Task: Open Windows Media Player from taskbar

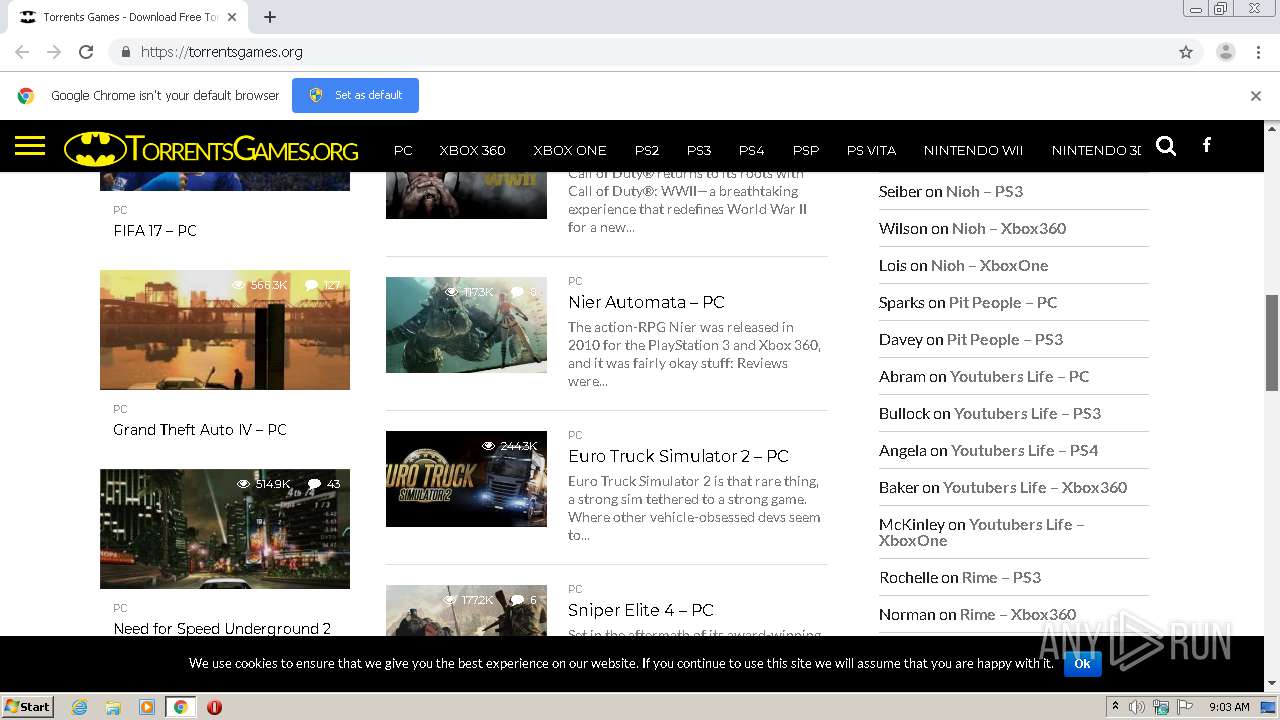Action: (147, 707)
